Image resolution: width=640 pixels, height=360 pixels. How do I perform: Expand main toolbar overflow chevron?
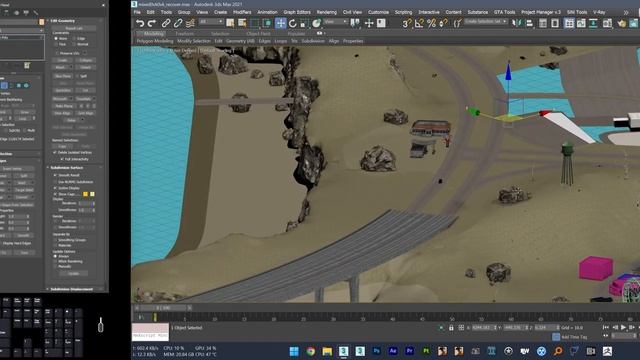click(x=626, y=13)
